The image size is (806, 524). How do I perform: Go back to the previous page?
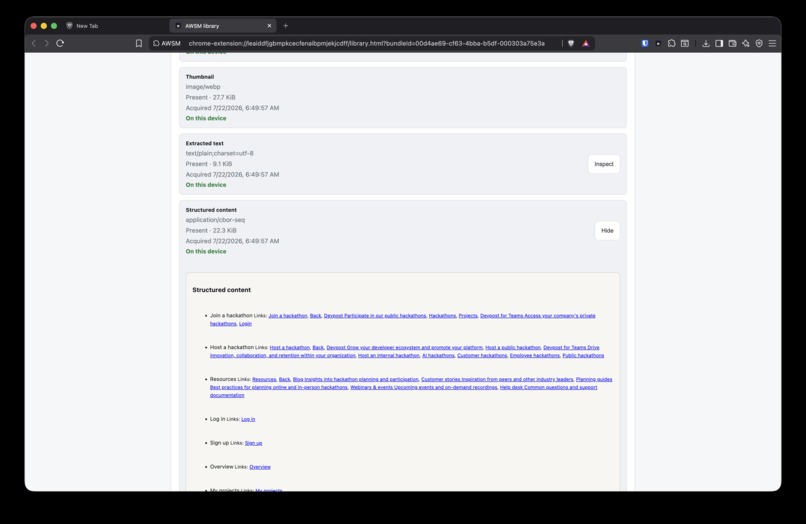coord(34,43)
